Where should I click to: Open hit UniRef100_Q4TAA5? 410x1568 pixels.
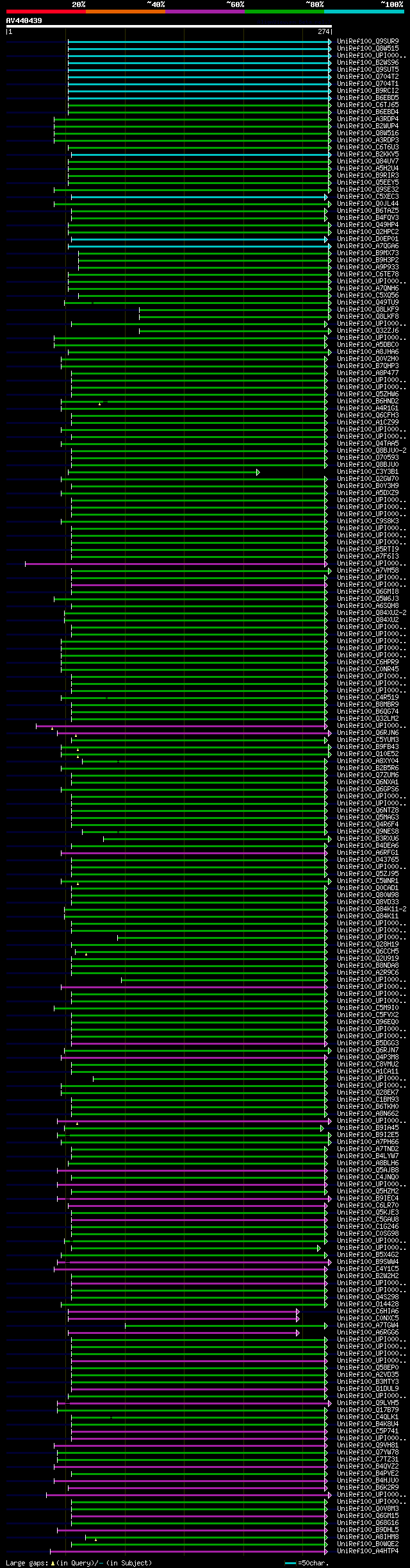pos(368,444)
